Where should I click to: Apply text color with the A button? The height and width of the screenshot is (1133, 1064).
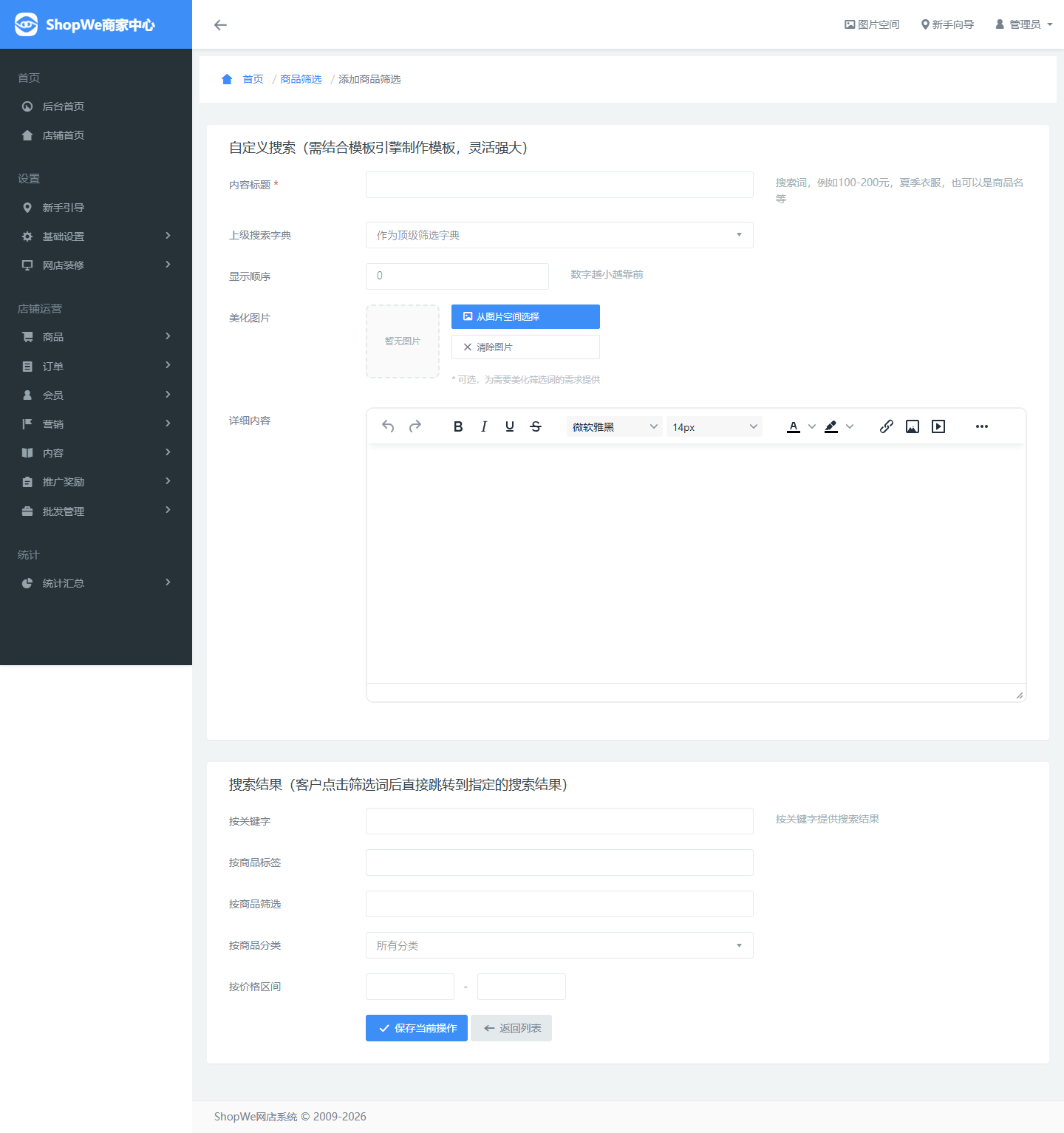794,426
